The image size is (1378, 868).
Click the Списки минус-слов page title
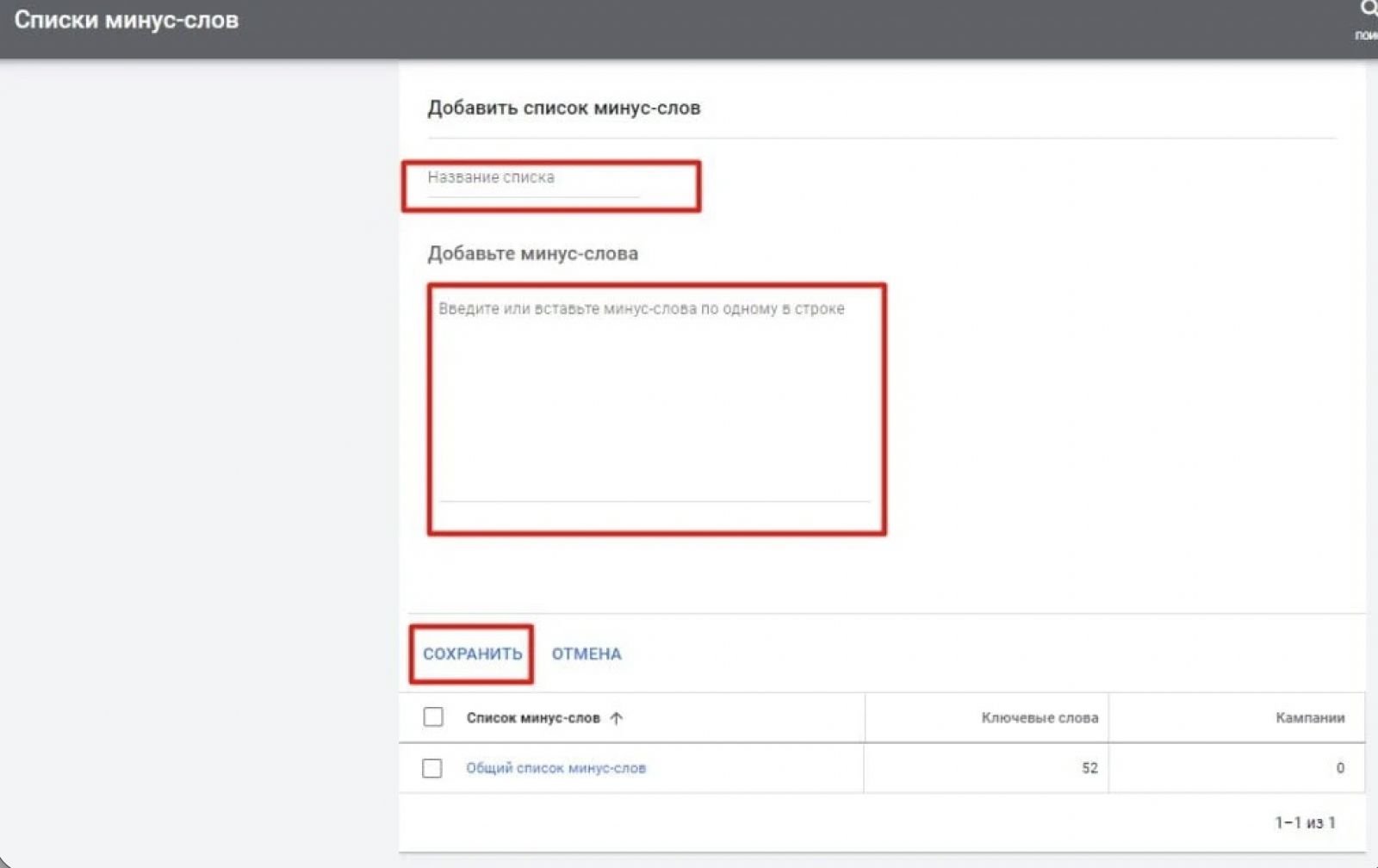[x=127, y=21]
